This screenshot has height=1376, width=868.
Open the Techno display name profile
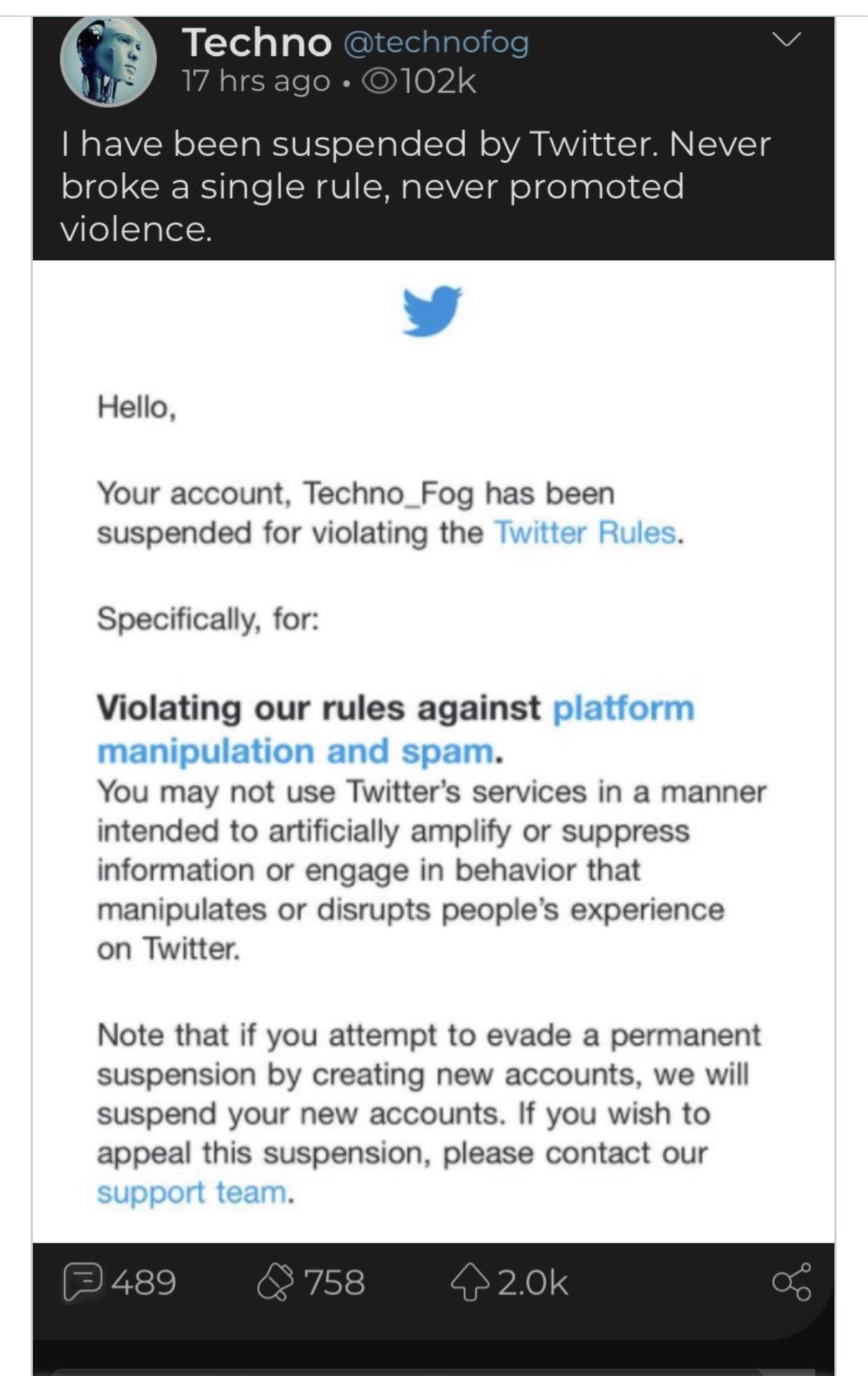257,43
